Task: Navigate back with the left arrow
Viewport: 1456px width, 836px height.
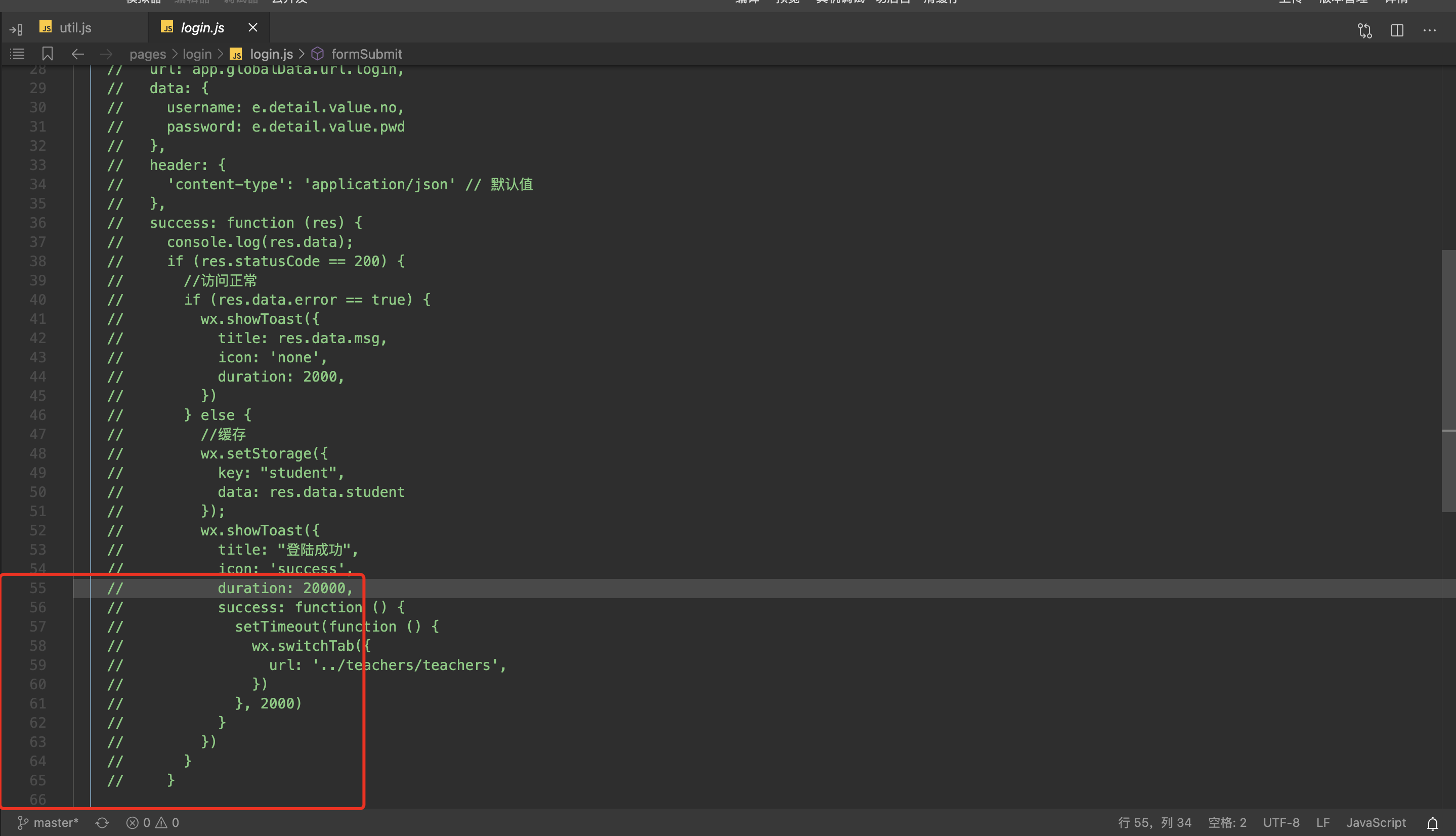Action: pyautogui.click(x=77, y=54)
